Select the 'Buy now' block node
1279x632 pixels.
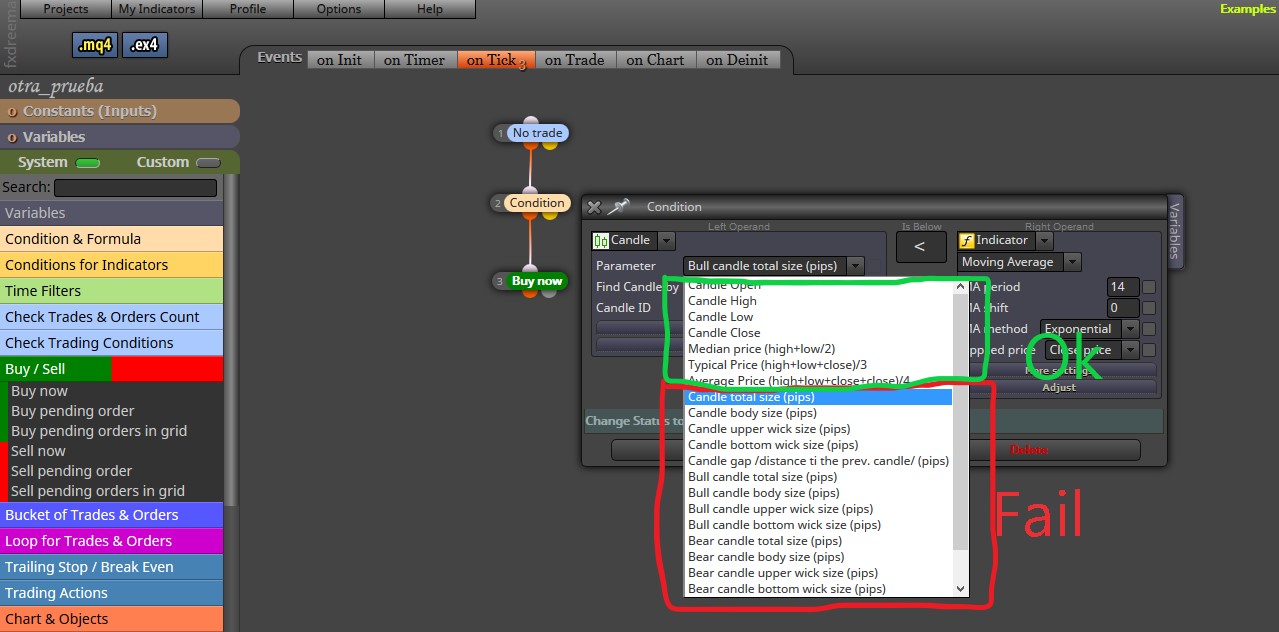coord(537,281)
